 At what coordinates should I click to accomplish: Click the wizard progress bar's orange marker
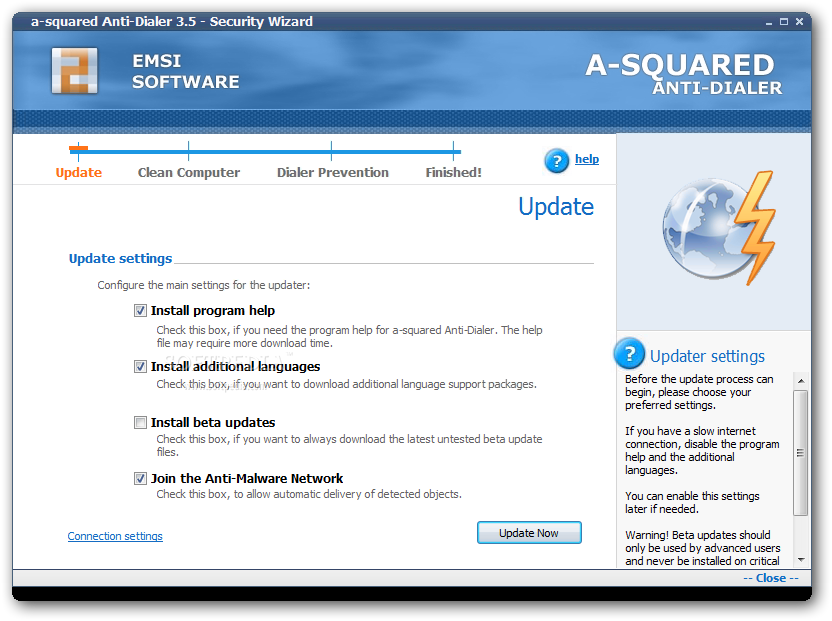point(79,148)
